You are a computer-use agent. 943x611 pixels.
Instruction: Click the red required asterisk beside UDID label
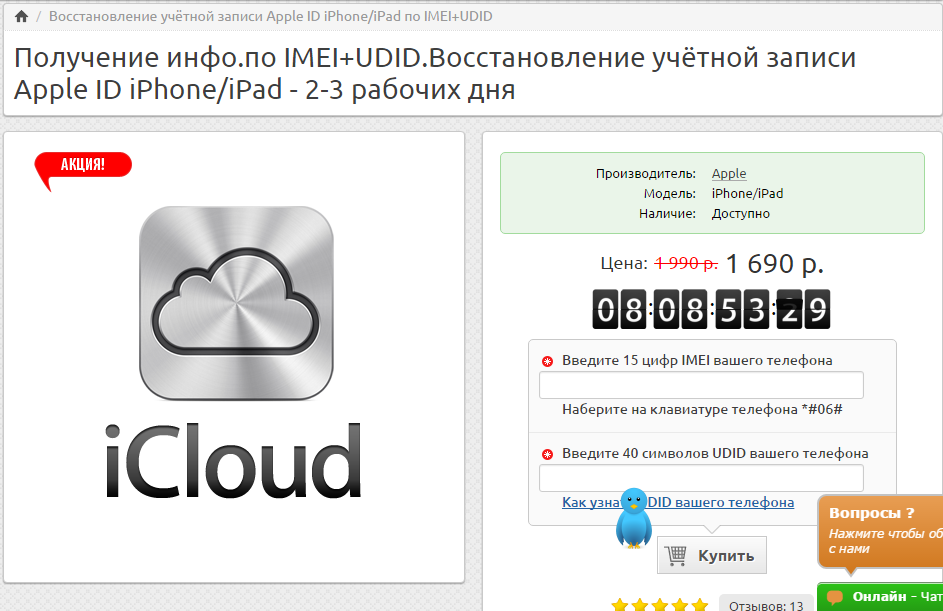pyautogui.click(x=547, y=454)
